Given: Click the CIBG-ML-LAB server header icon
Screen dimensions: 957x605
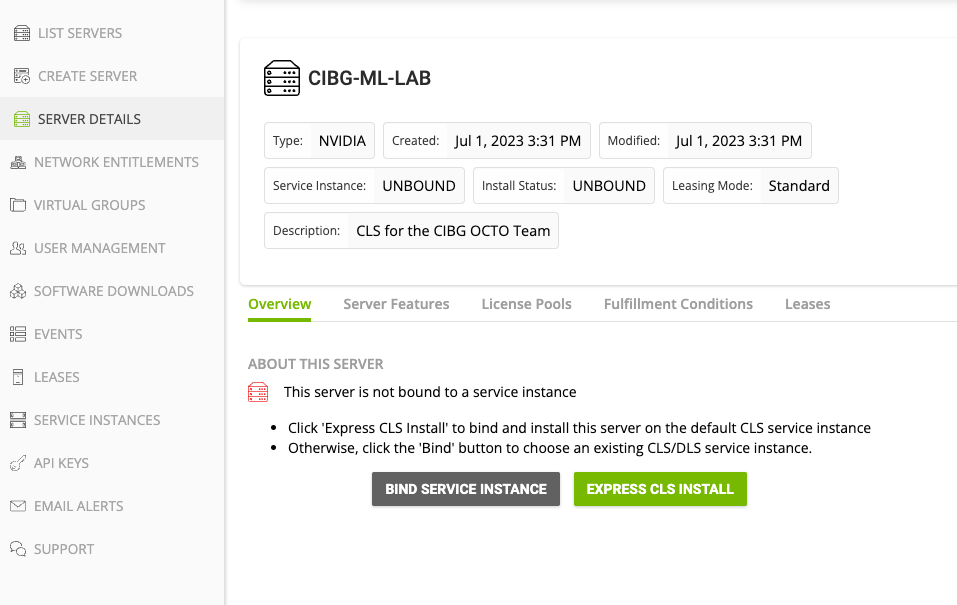Looking at the screenshot, I should (282, 78).
